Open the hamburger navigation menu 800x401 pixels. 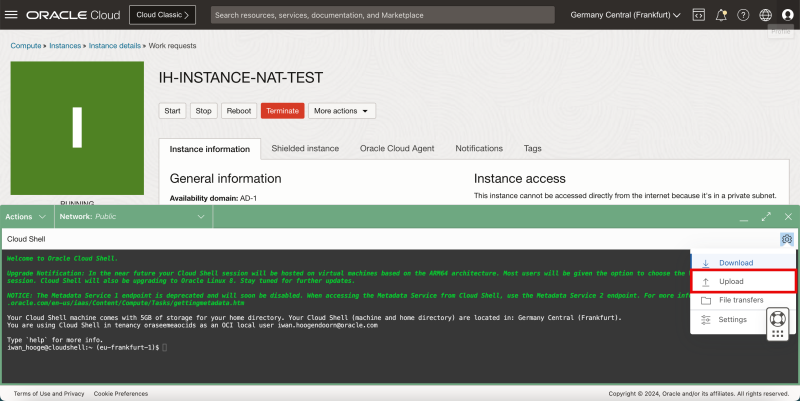coord(11,15)
